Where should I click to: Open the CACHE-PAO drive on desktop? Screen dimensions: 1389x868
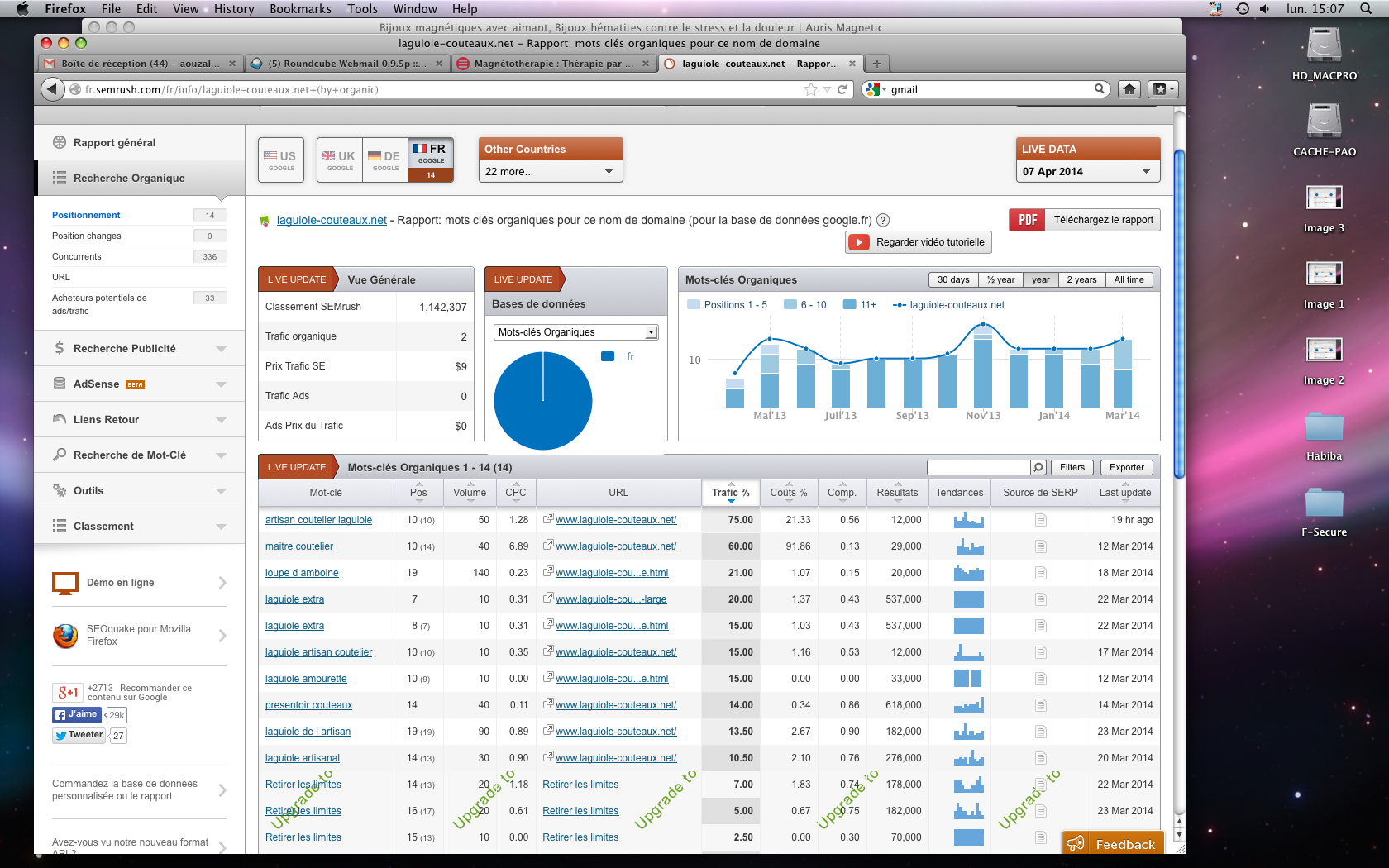(1324, 130)
